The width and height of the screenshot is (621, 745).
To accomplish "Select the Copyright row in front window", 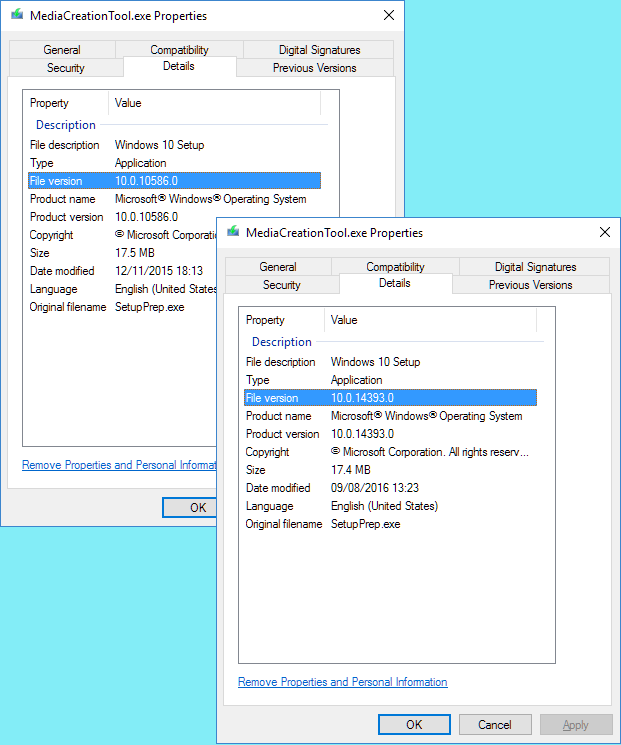I will (x=391, y=452).
